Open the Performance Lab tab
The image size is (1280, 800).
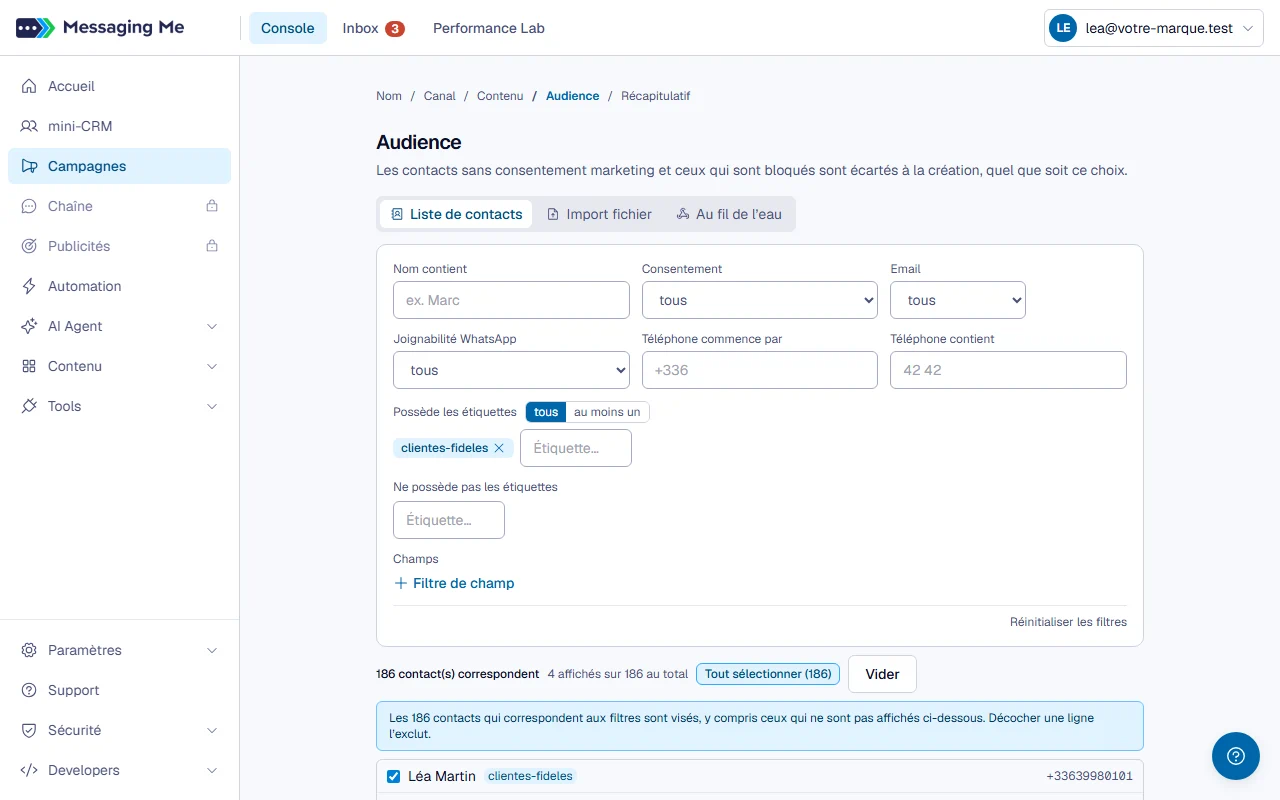(x=489, y=28)
